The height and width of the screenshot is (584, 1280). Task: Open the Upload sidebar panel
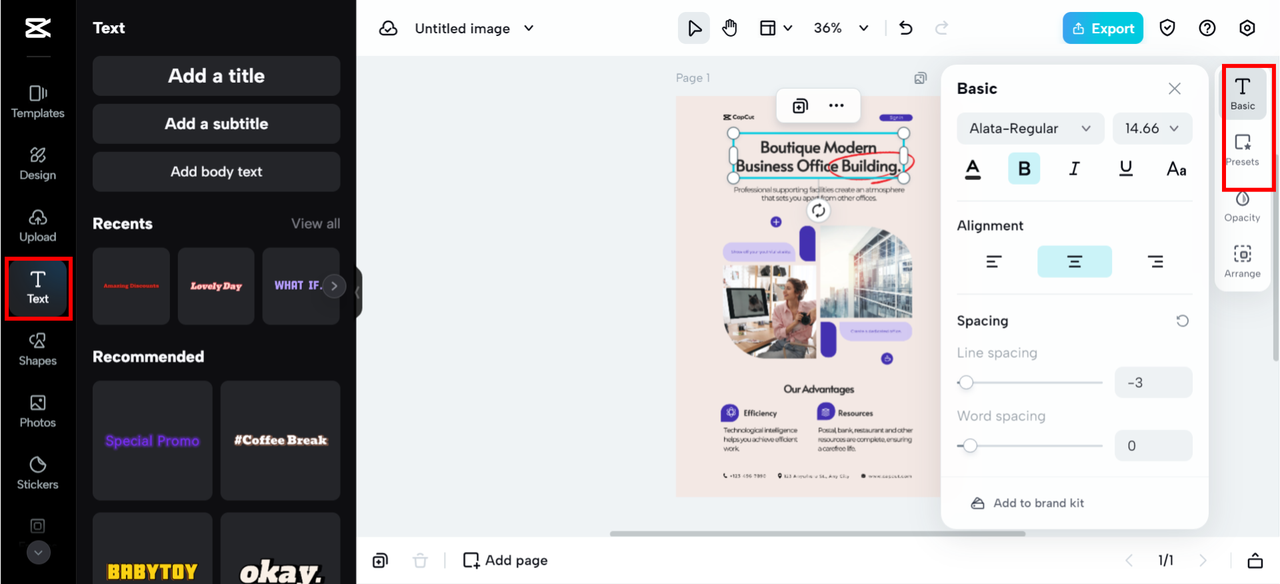tap(38, 225)
